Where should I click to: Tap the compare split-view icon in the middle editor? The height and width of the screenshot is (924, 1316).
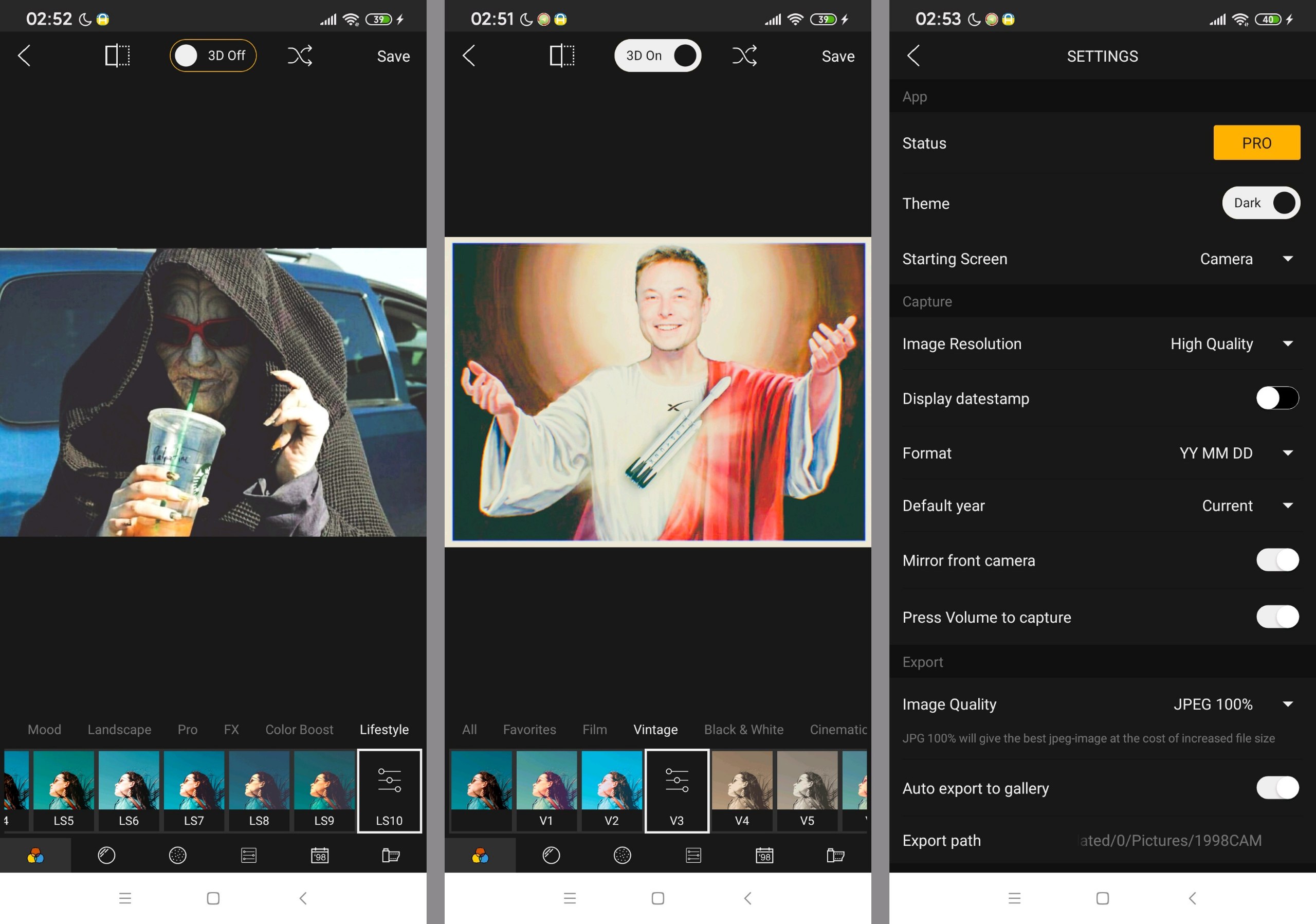562,56
